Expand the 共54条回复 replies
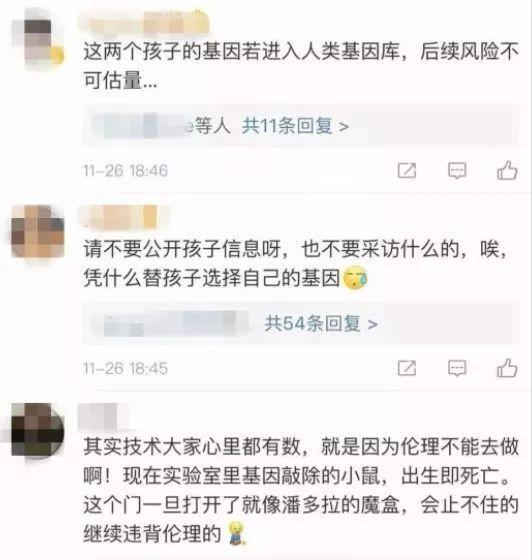This screenshot has height=560, width=532. [321, 324]
